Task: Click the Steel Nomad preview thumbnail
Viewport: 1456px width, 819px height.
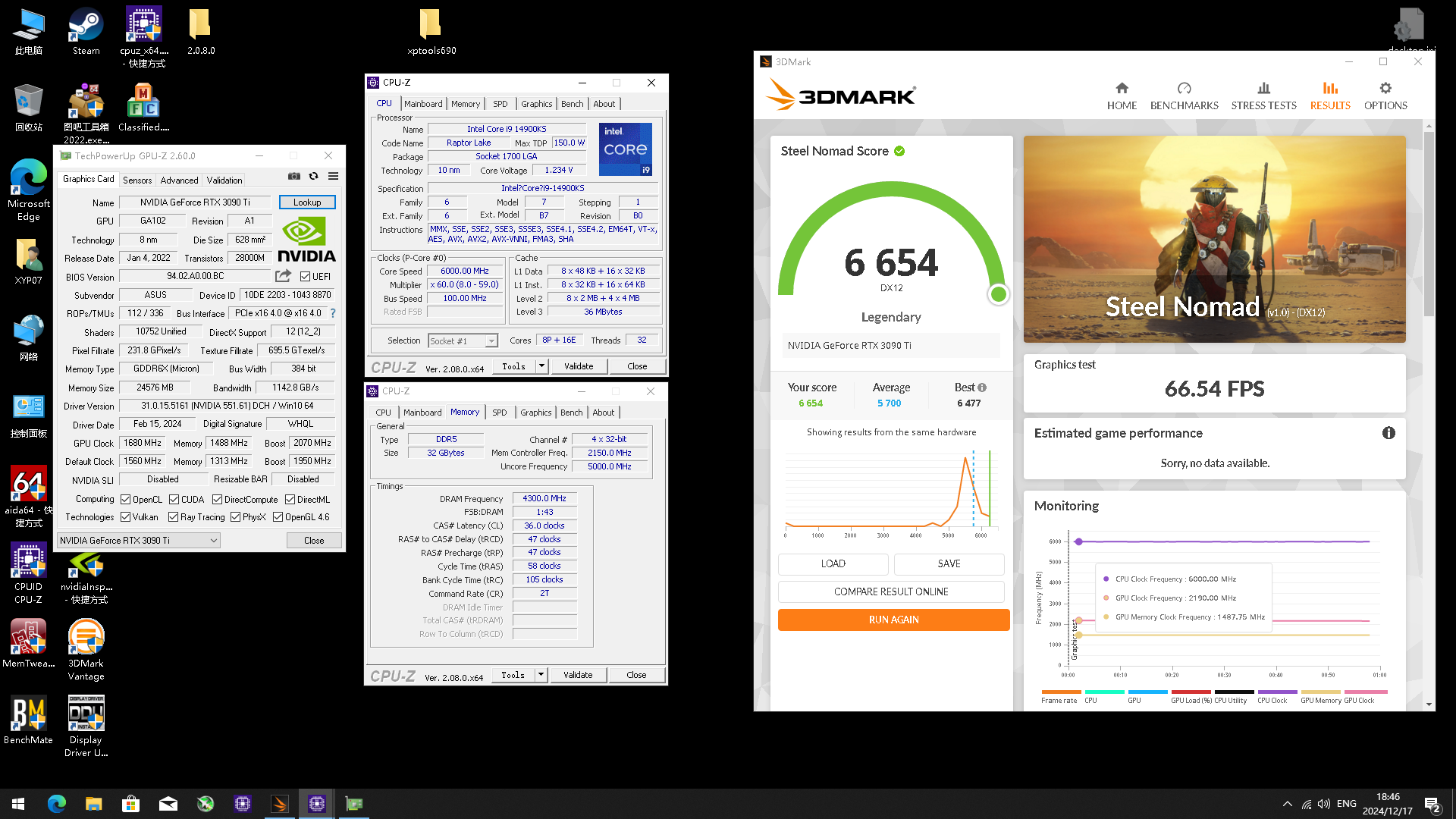Action: coord(1214,239)
